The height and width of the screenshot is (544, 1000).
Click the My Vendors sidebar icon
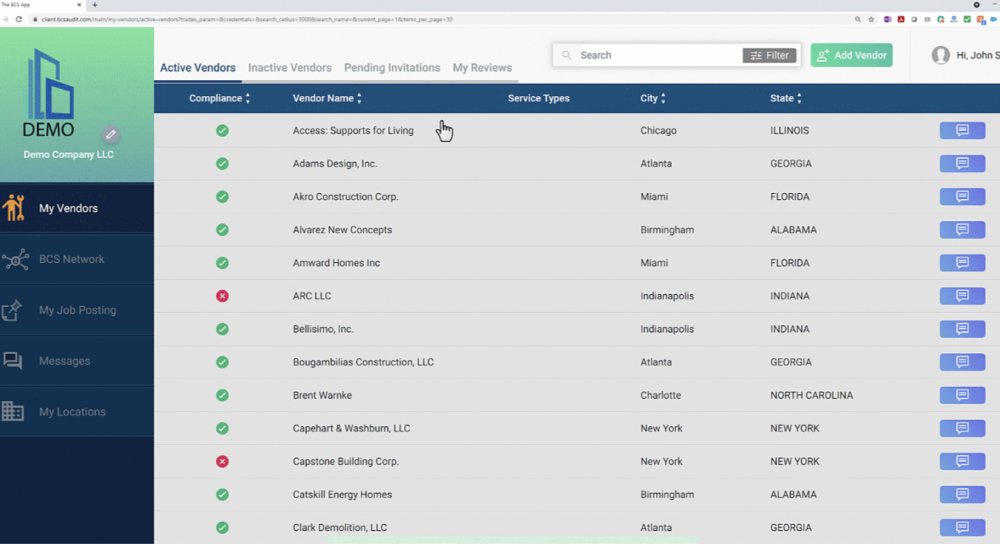[14, 208]
